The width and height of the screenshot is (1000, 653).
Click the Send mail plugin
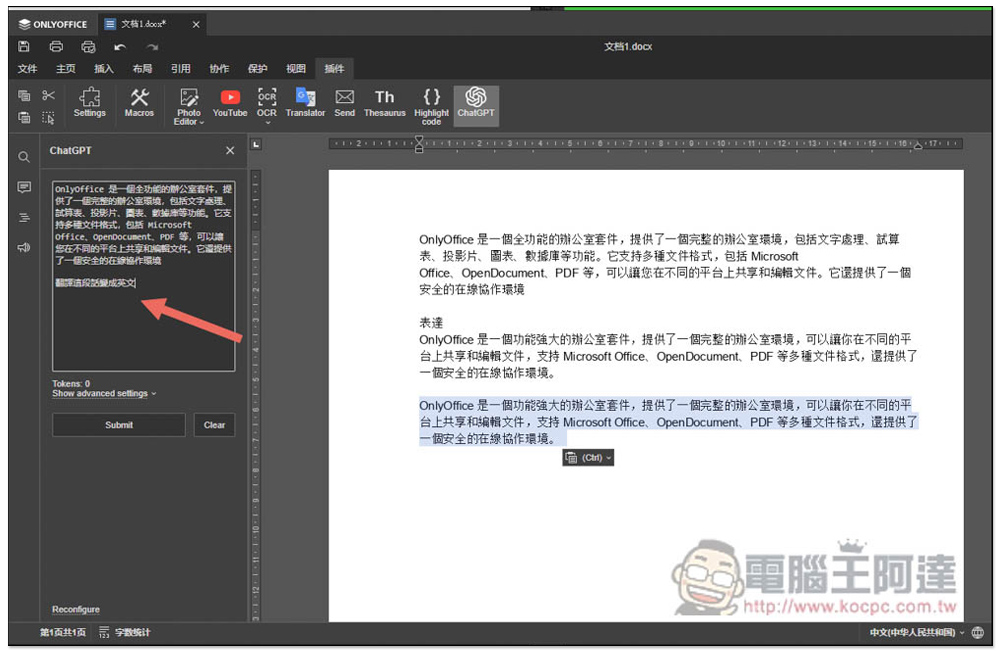click(x=344, y=103)
